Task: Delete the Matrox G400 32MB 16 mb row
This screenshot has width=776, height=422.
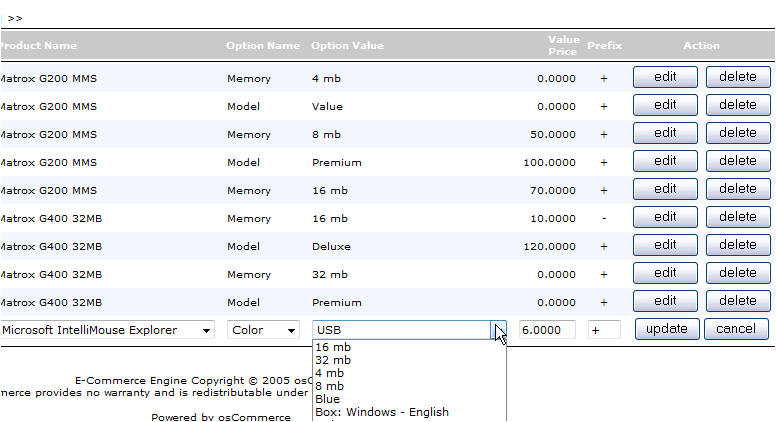Action: 738,217
